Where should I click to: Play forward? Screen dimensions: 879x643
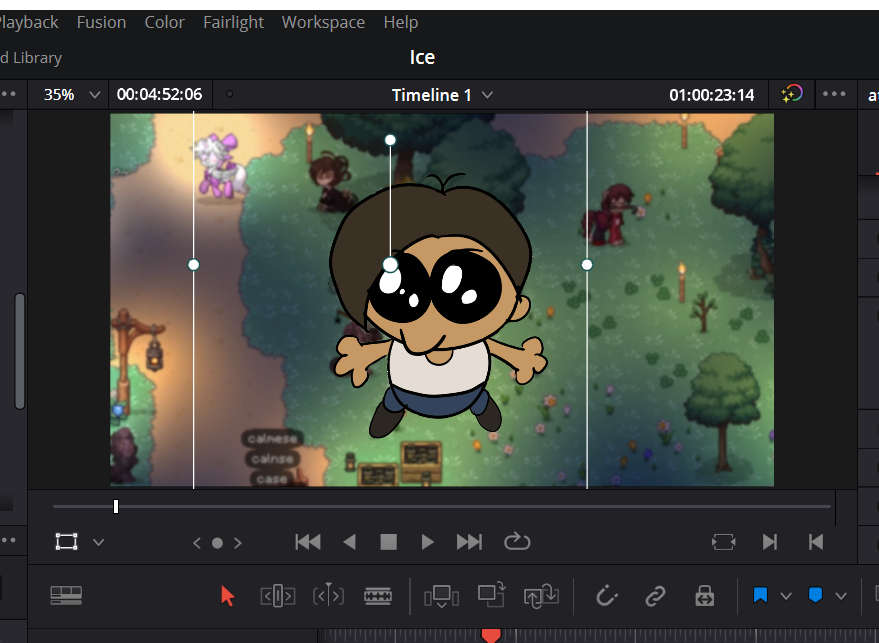tap(427, 542)
